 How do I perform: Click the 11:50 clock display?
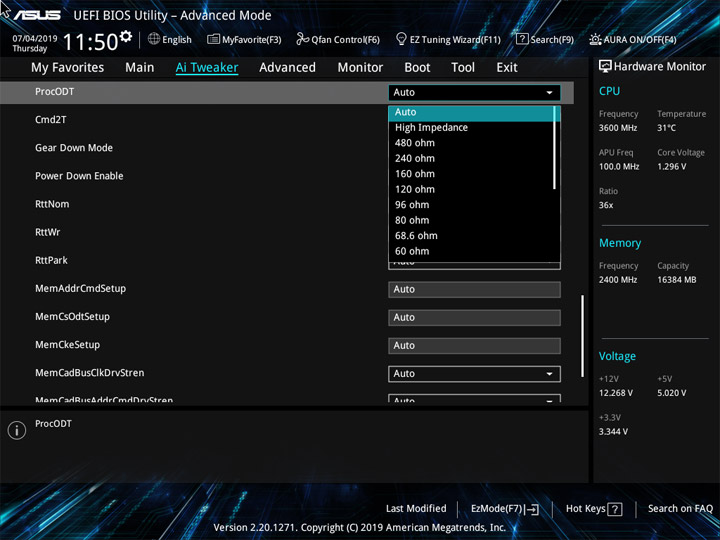(x=90, y=42)
